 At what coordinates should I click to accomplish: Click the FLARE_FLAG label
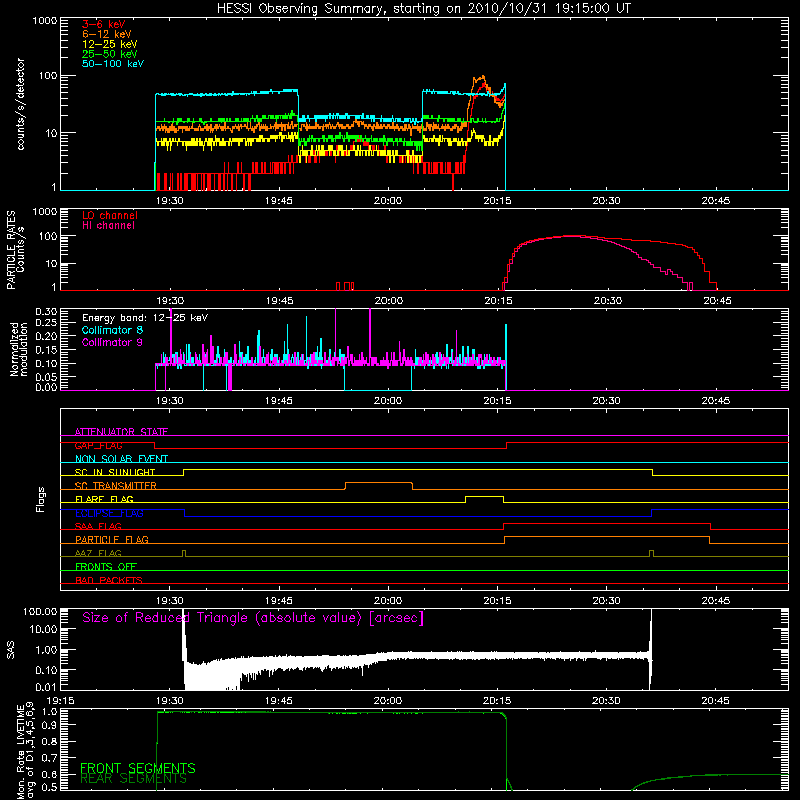pos(104,499)
